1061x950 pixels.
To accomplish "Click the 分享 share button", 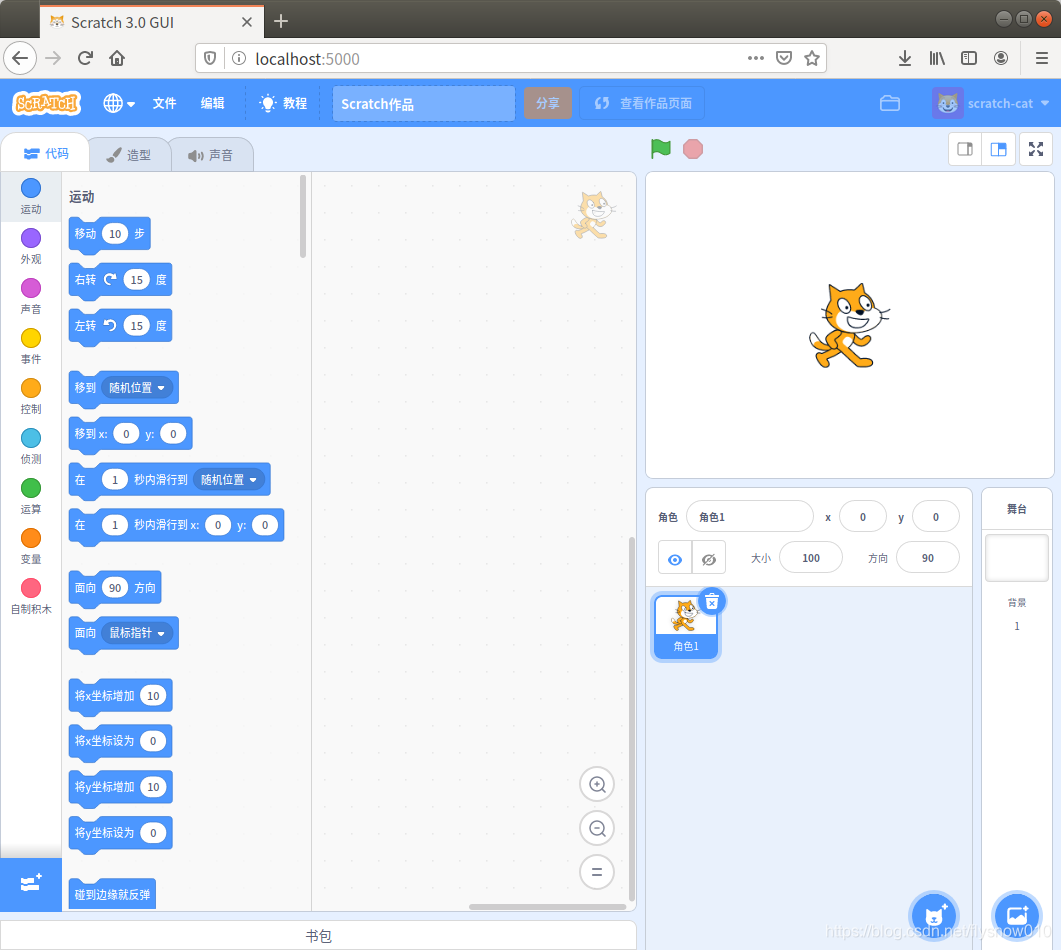I will [547, 103].
